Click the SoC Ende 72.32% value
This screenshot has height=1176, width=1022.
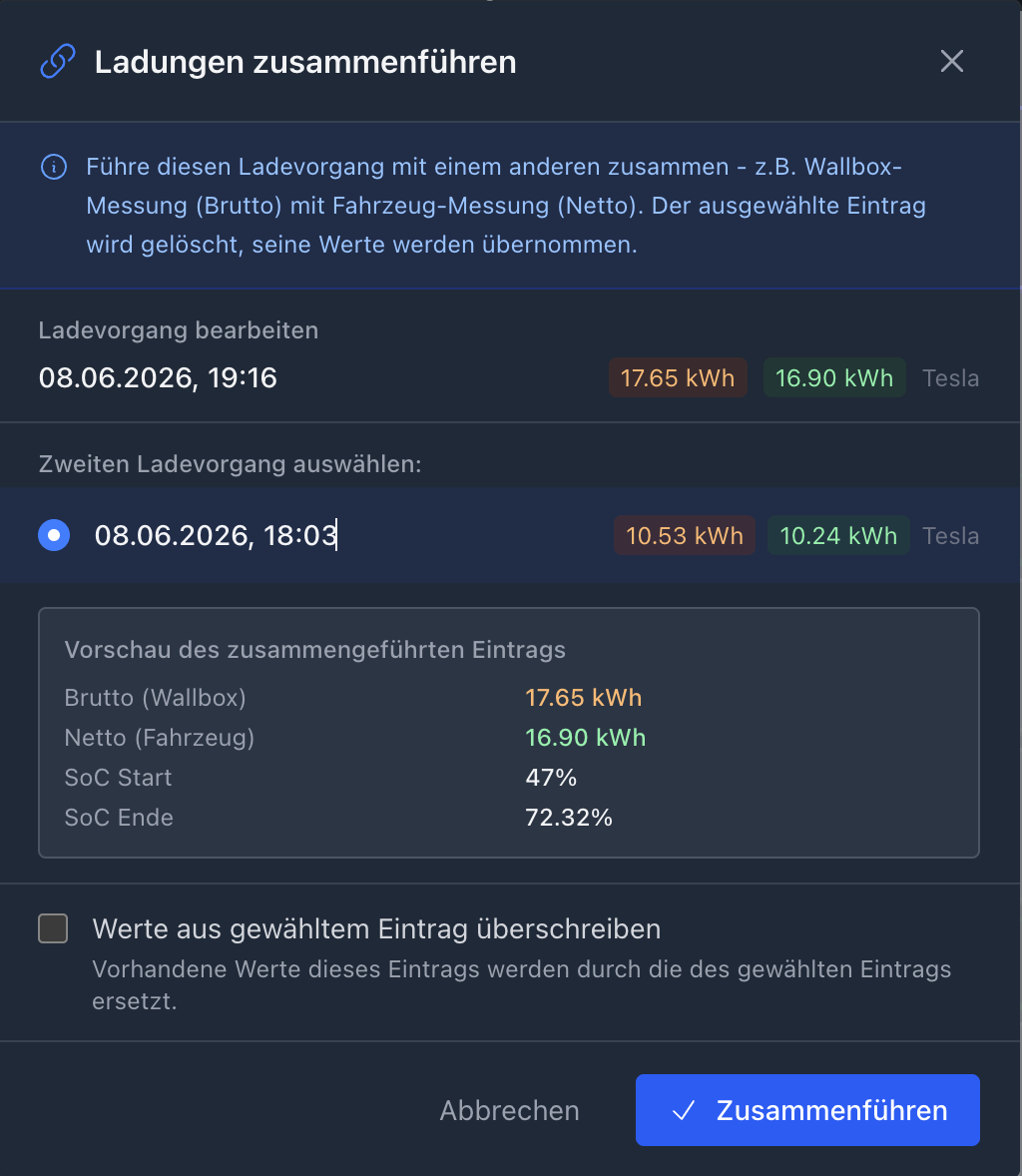coord(568,818)
